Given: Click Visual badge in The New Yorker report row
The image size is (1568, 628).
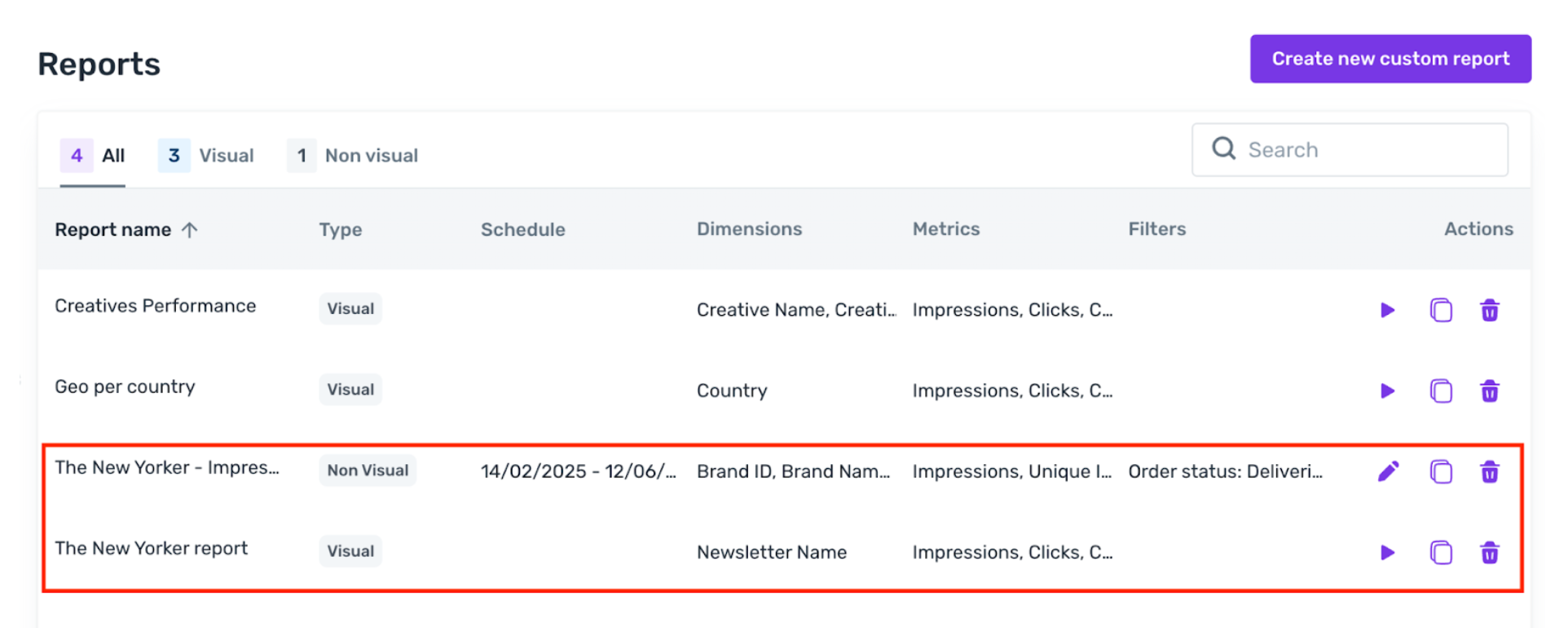Looking at the screenshot, I should click(x=350, y=551).
